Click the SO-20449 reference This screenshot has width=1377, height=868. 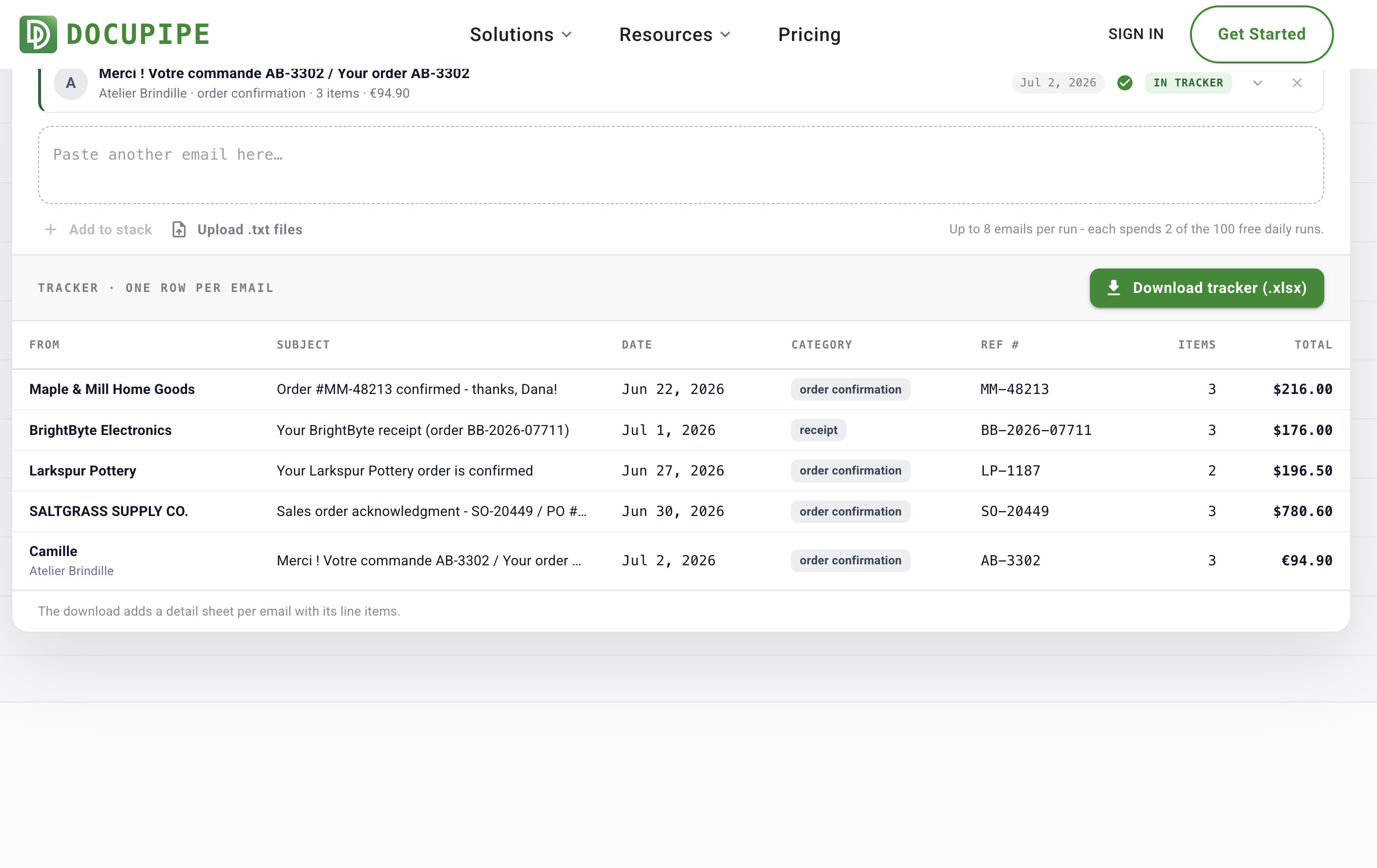(1015, 511)
